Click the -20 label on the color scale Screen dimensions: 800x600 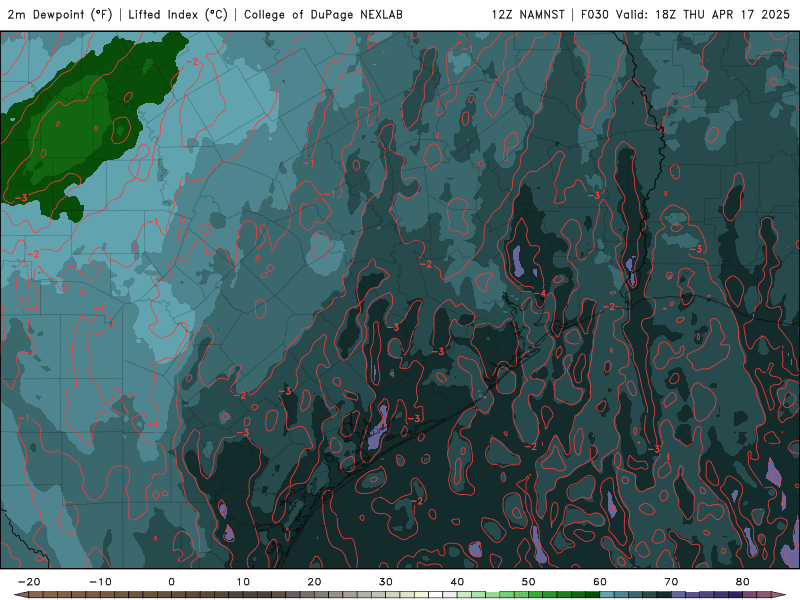29,582
